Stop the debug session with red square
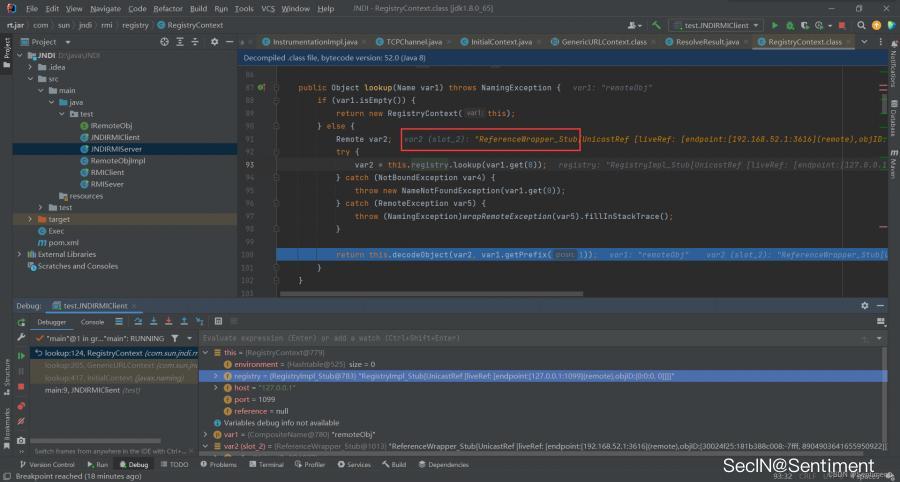Screen dimensions: 900x482 click(x=21, y=386)
